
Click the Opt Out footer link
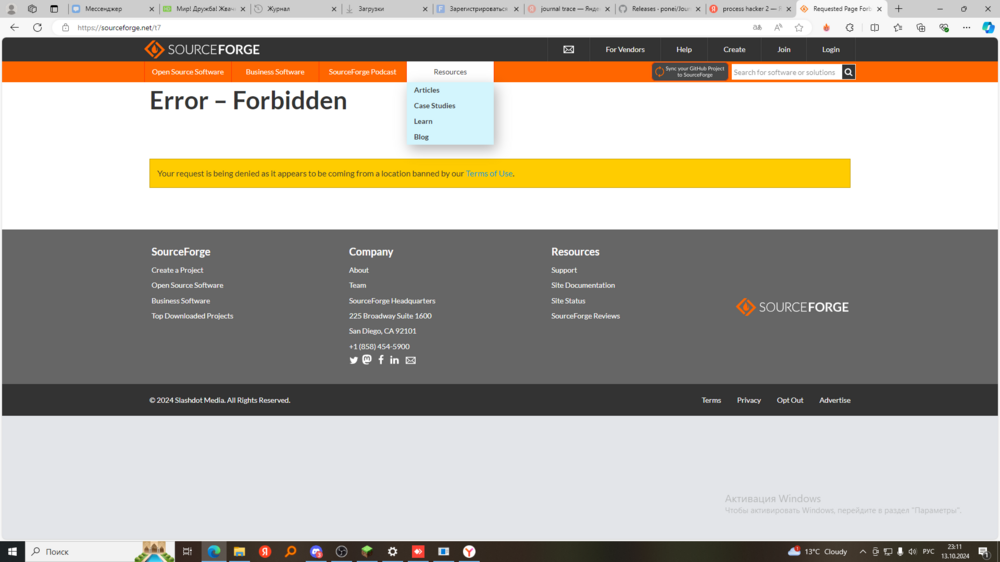point(790,400)
